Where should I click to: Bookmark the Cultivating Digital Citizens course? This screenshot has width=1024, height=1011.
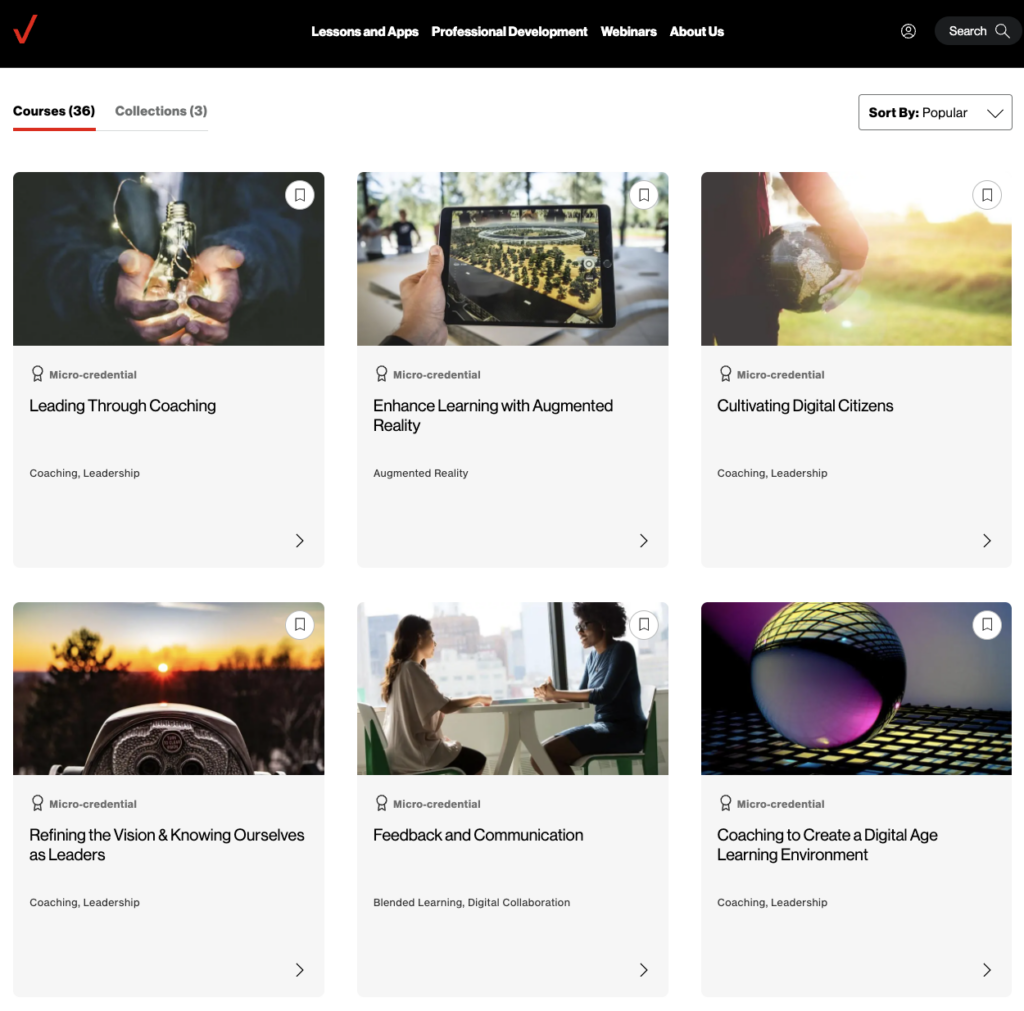click(987, 195)
